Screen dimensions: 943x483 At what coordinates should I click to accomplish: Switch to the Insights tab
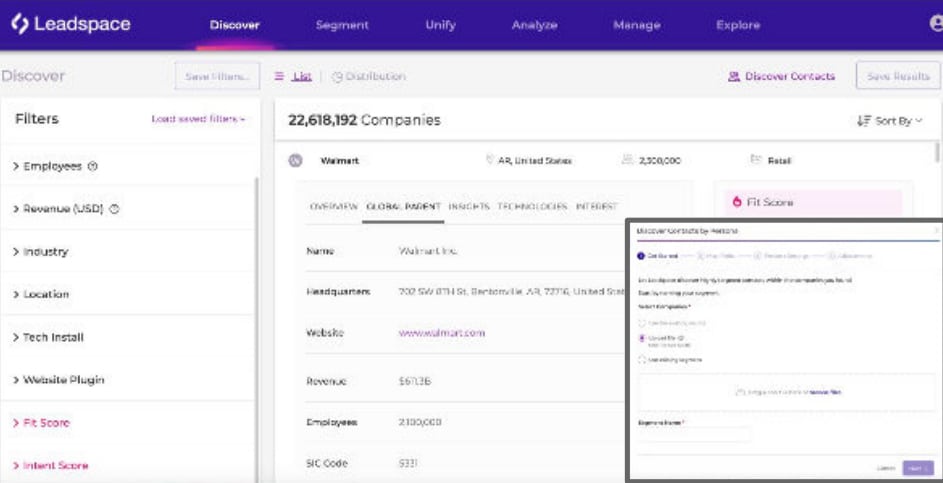coord(468,206)
